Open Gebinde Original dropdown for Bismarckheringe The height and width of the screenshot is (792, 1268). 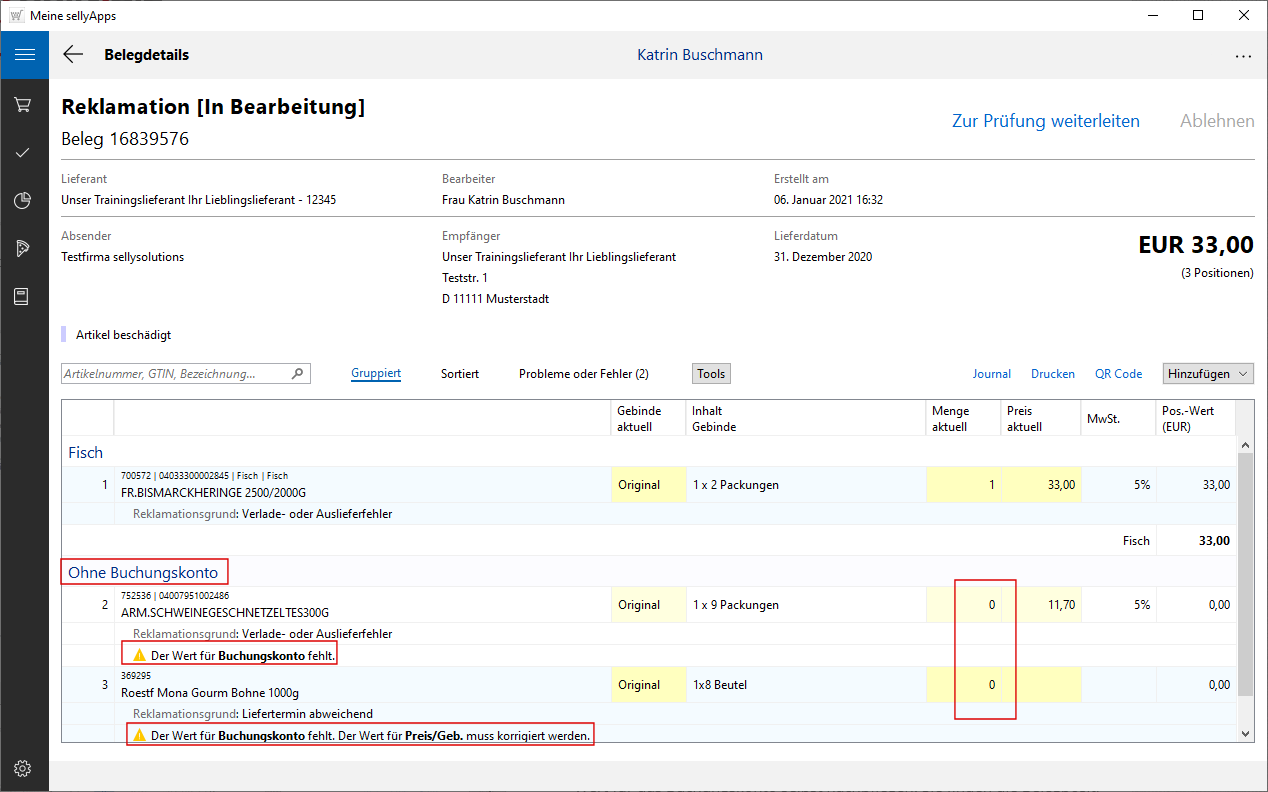point(648,485)
